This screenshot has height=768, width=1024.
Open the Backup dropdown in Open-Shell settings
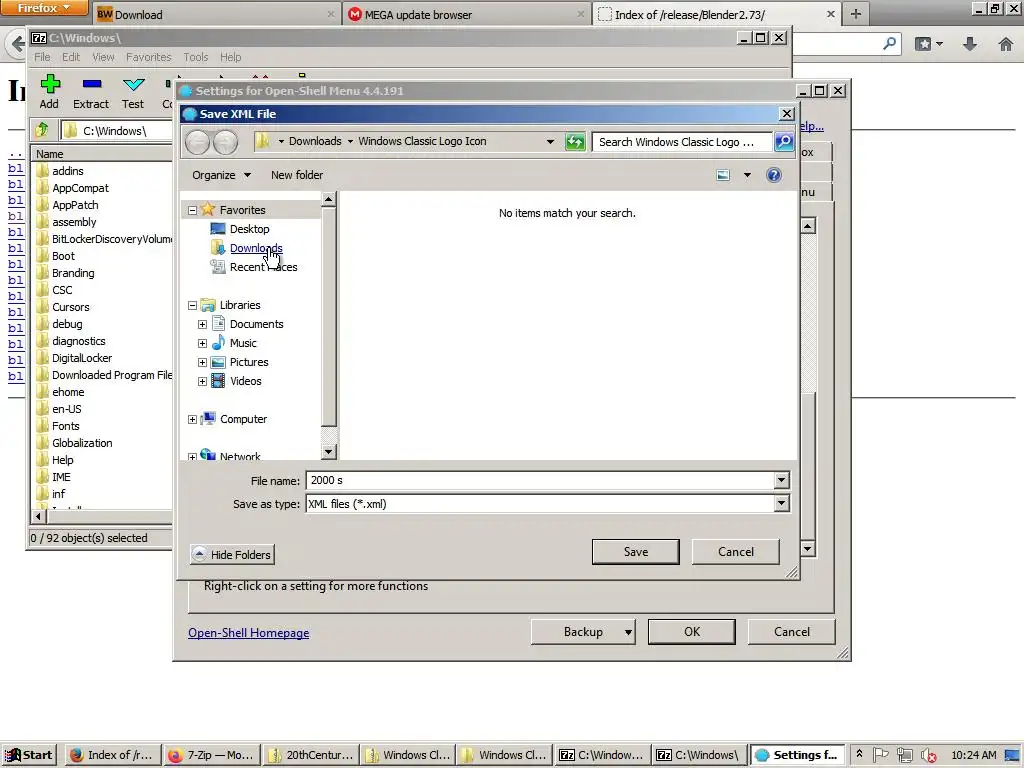628,632
